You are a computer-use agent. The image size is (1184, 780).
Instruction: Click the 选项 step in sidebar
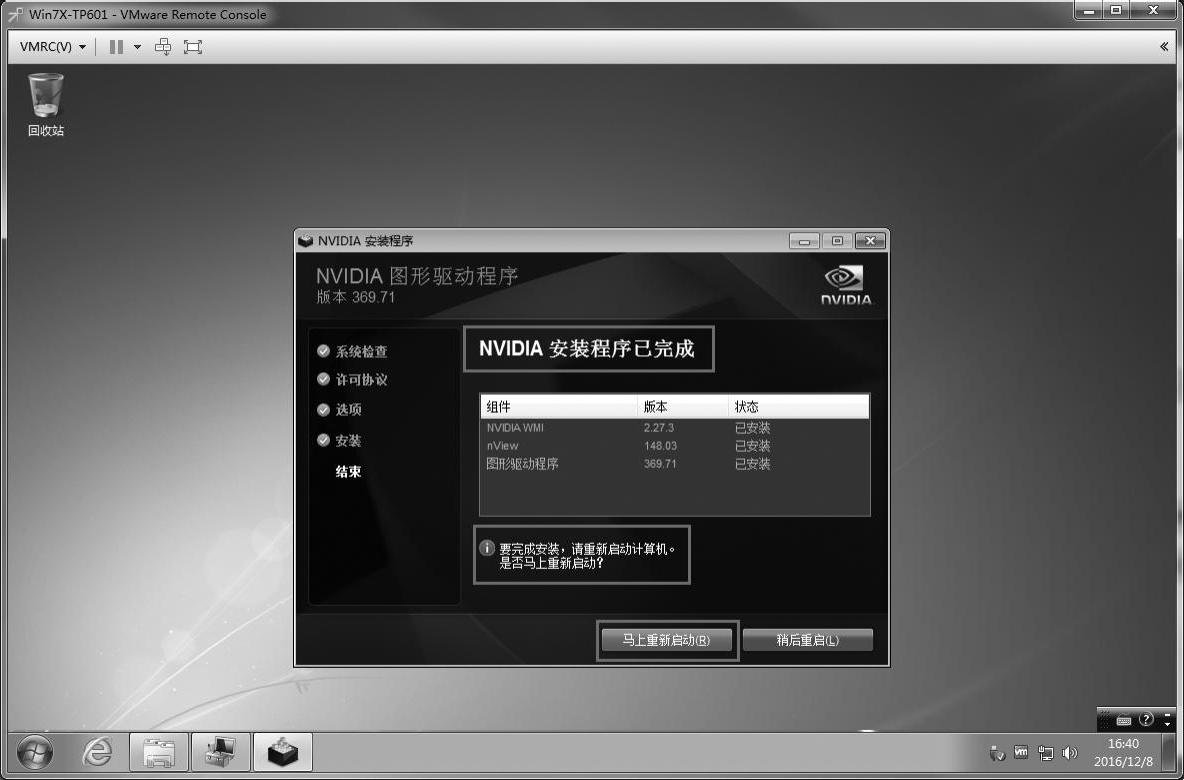[339, 409]
